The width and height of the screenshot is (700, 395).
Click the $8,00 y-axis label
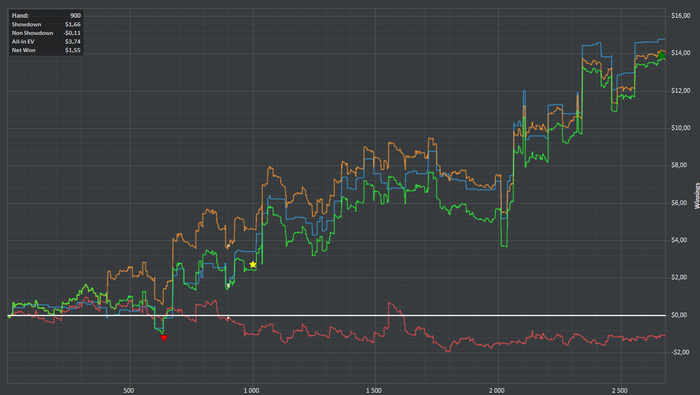[x=680, y=165]
